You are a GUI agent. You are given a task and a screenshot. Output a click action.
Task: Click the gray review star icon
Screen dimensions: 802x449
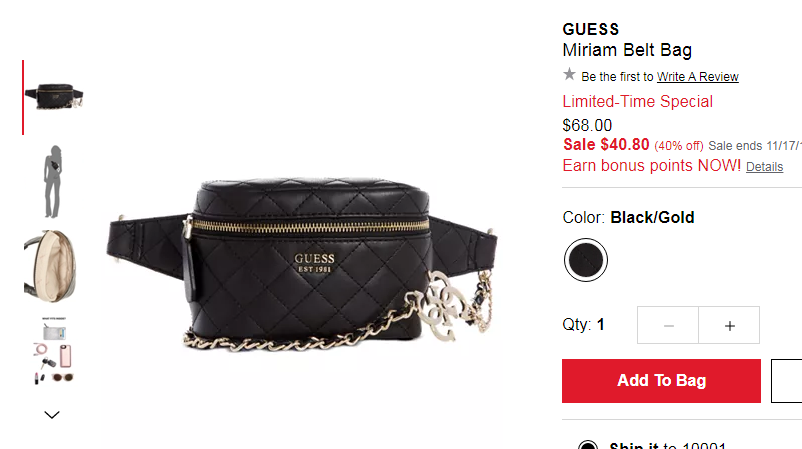(x=569, y=75)
